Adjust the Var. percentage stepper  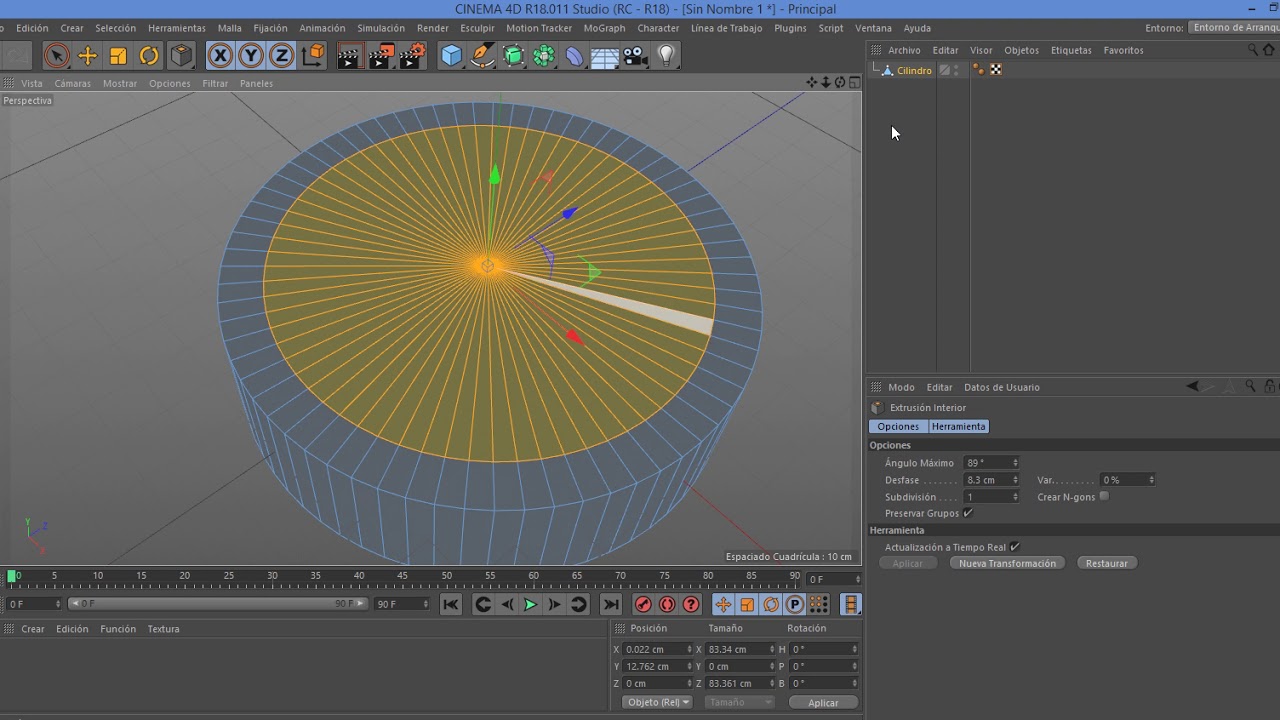click(1151, 480)
